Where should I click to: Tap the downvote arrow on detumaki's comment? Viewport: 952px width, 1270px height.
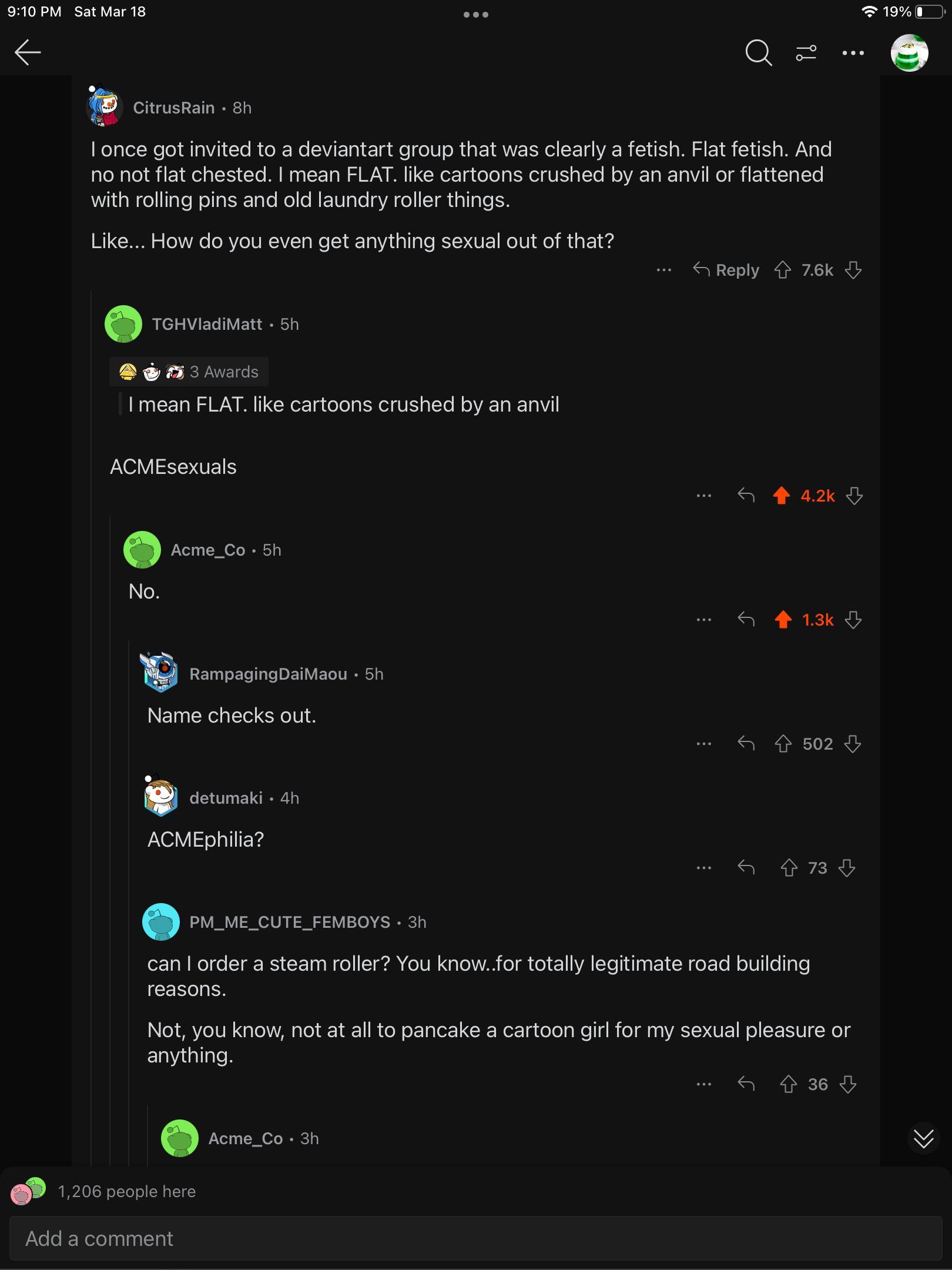click(x=846, y=868)
